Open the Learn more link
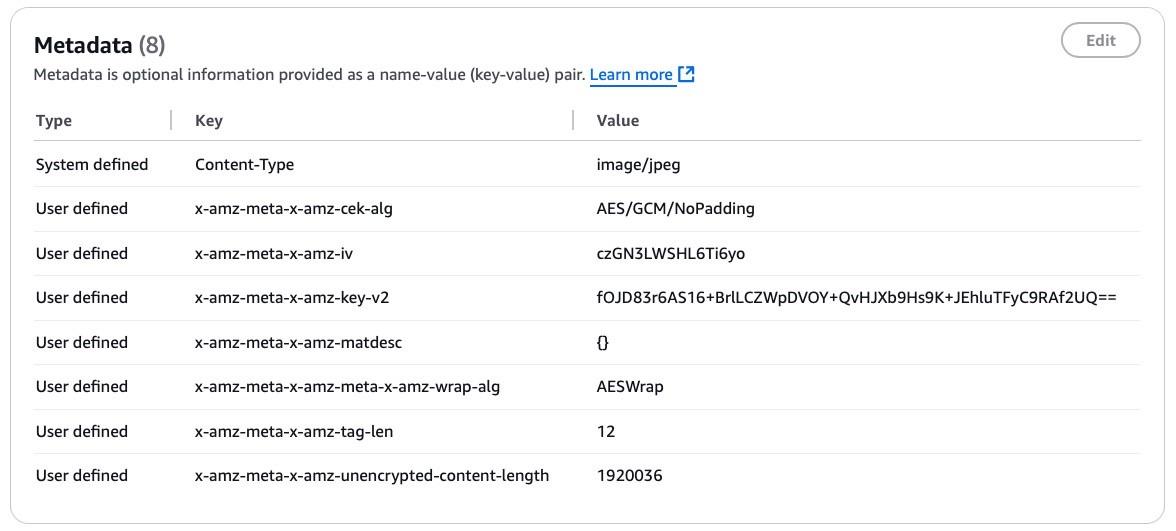 [631, 75]
